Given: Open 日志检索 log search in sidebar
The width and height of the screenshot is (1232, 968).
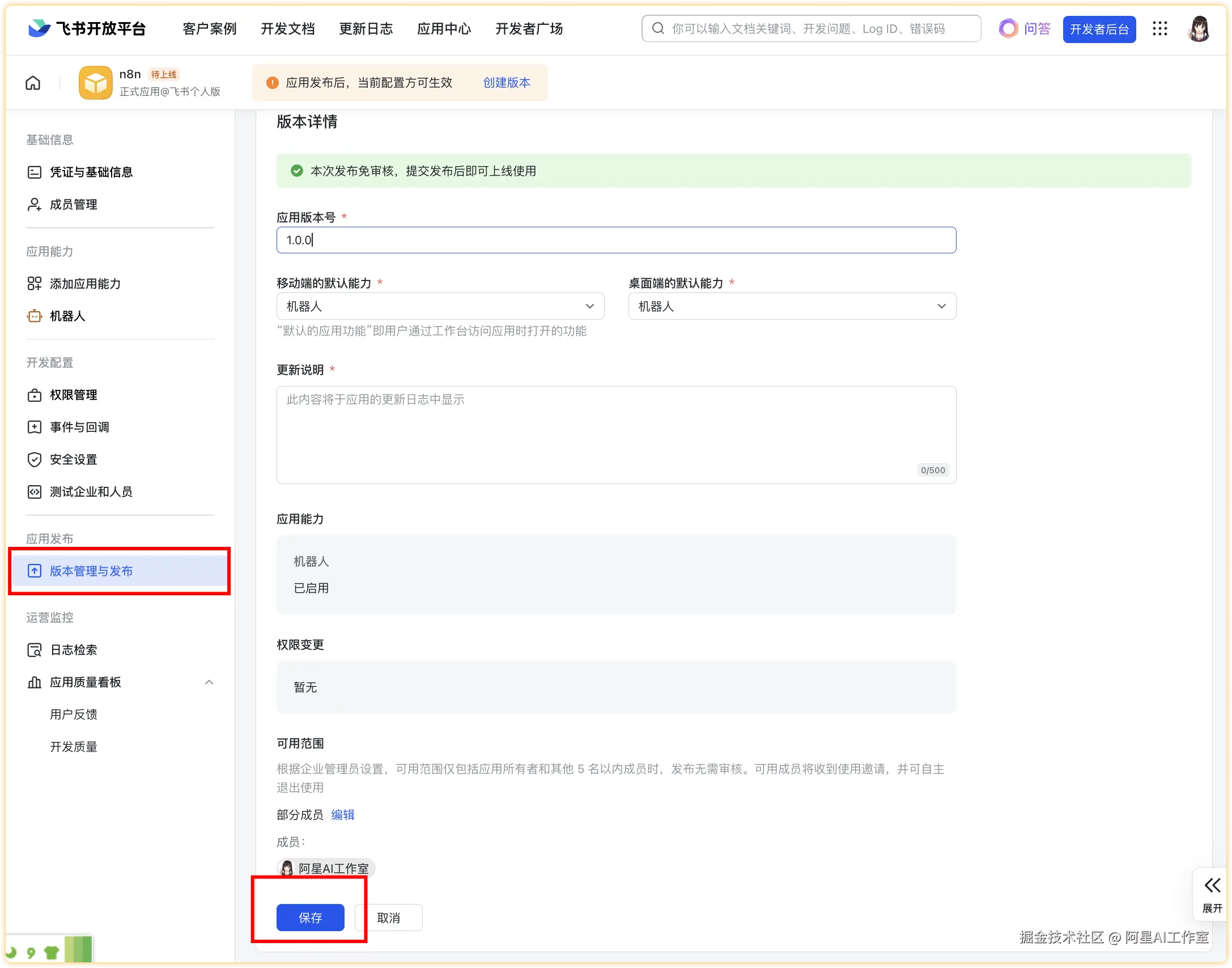Looking at the screenshot, I should pos(73,650).
